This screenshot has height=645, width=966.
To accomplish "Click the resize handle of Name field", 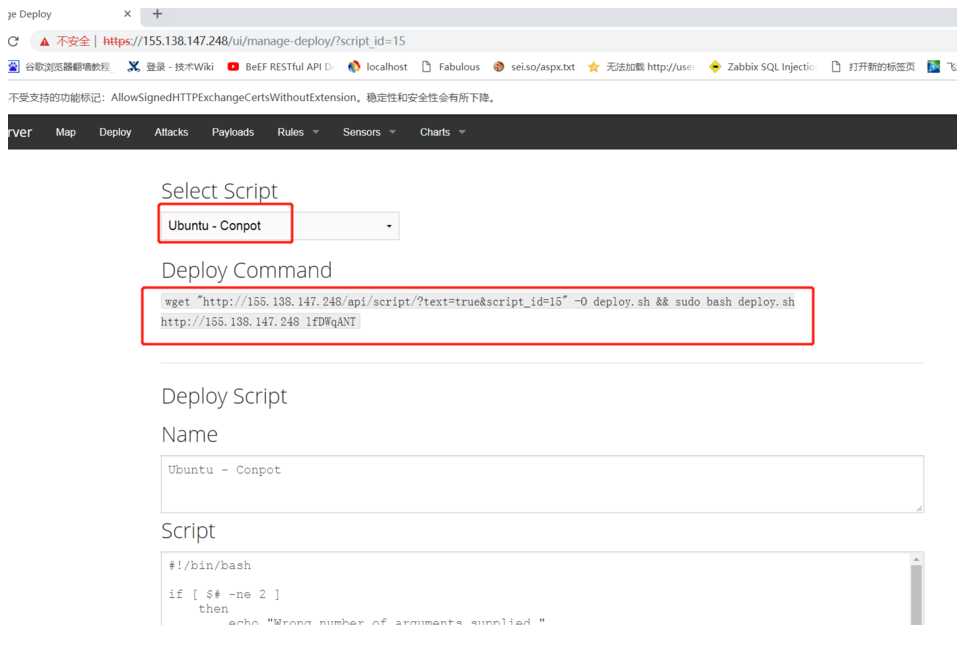I will point(919,508).
